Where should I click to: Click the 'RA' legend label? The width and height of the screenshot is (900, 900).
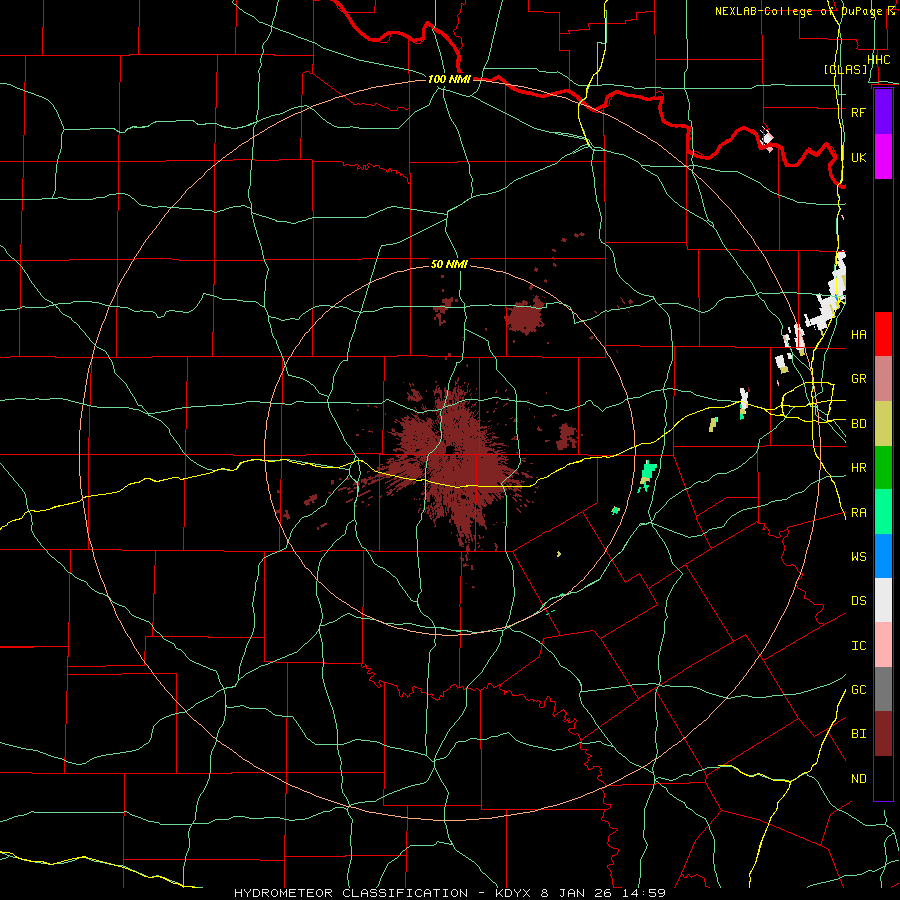coord(858,513)
